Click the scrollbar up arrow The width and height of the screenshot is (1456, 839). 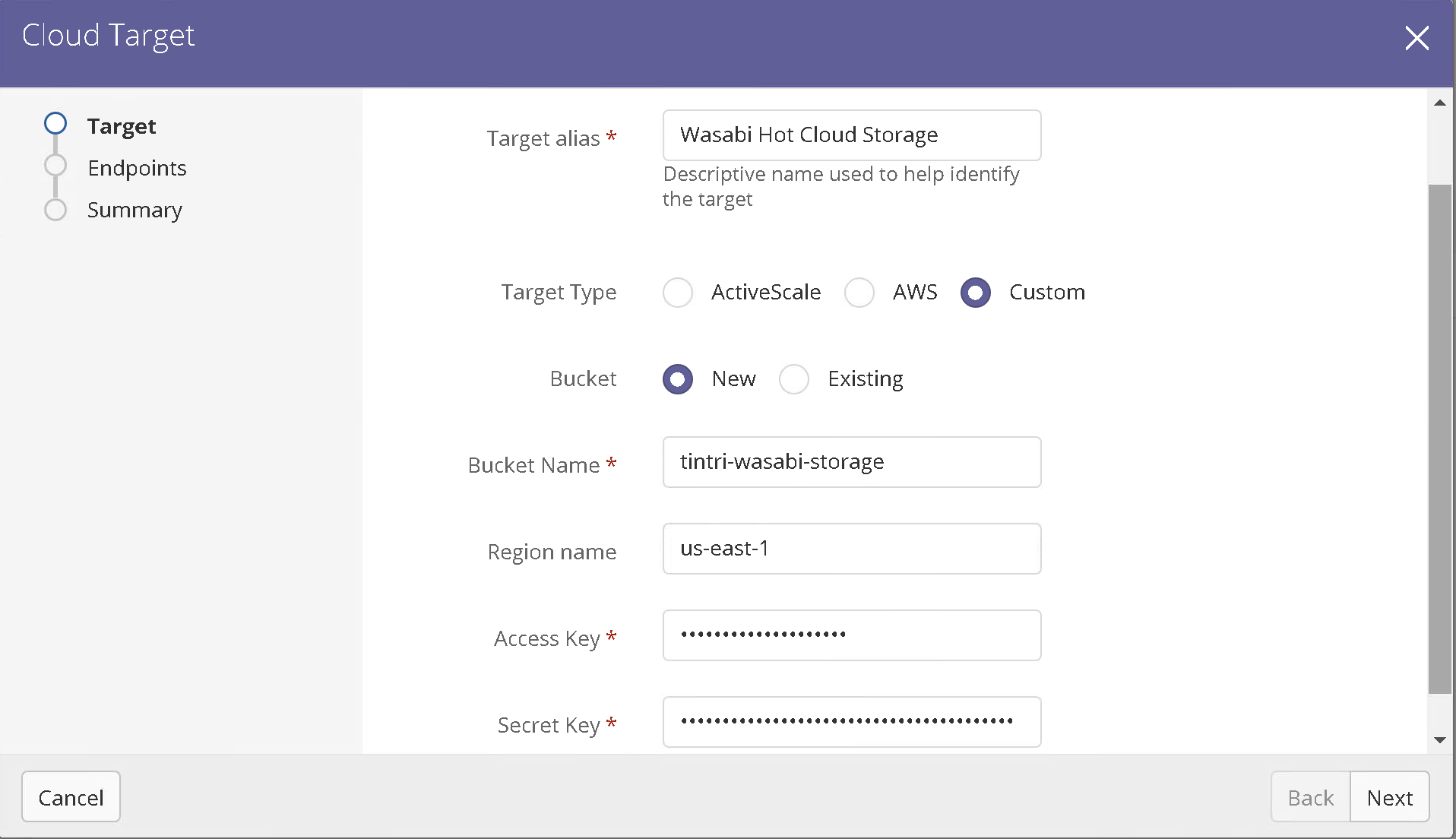coord(1440,103)
